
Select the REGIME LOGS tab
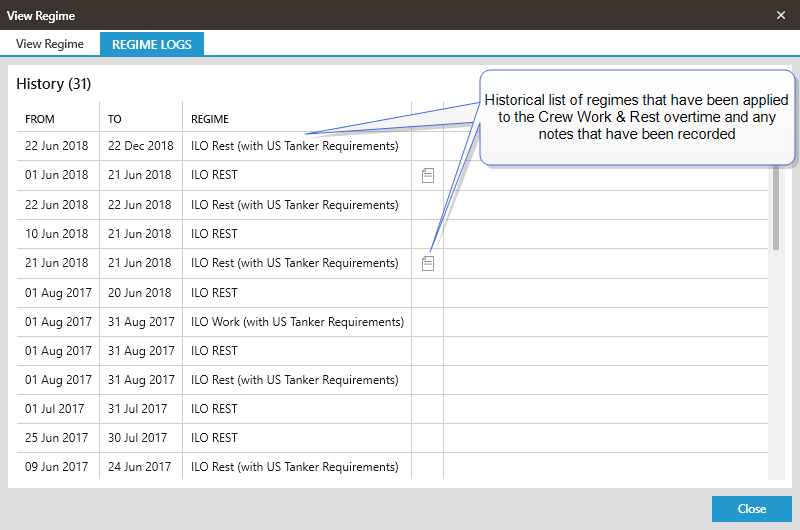[x=152, y=44]
